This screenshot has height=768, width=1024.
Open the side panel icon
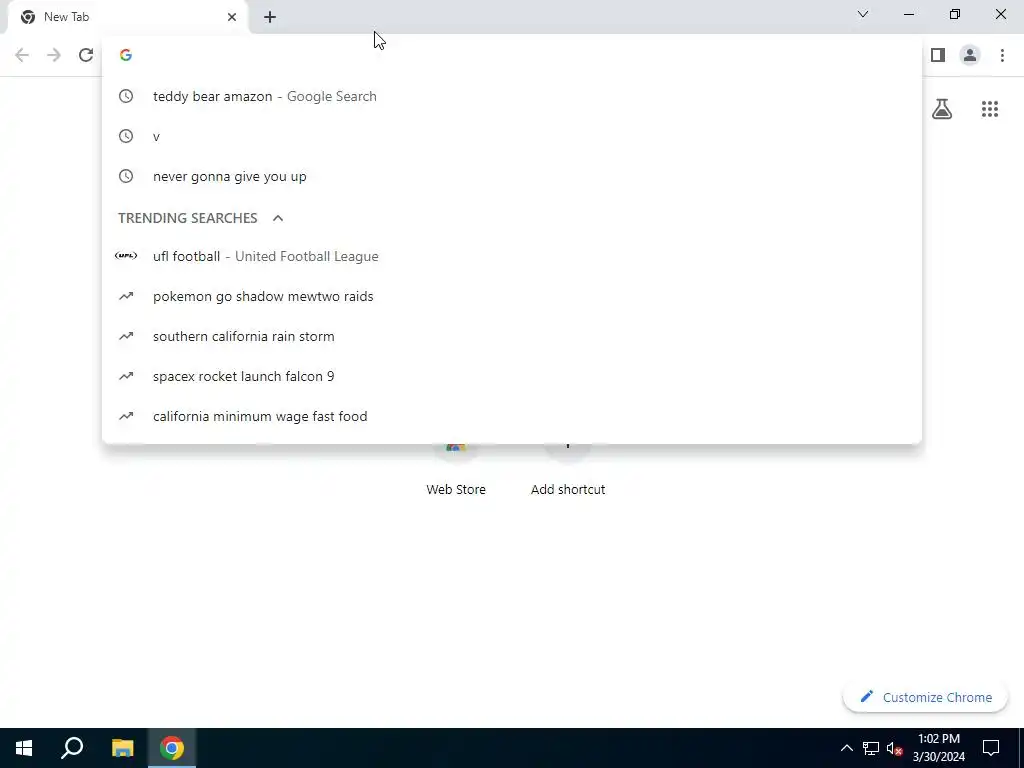click(938, 55)
